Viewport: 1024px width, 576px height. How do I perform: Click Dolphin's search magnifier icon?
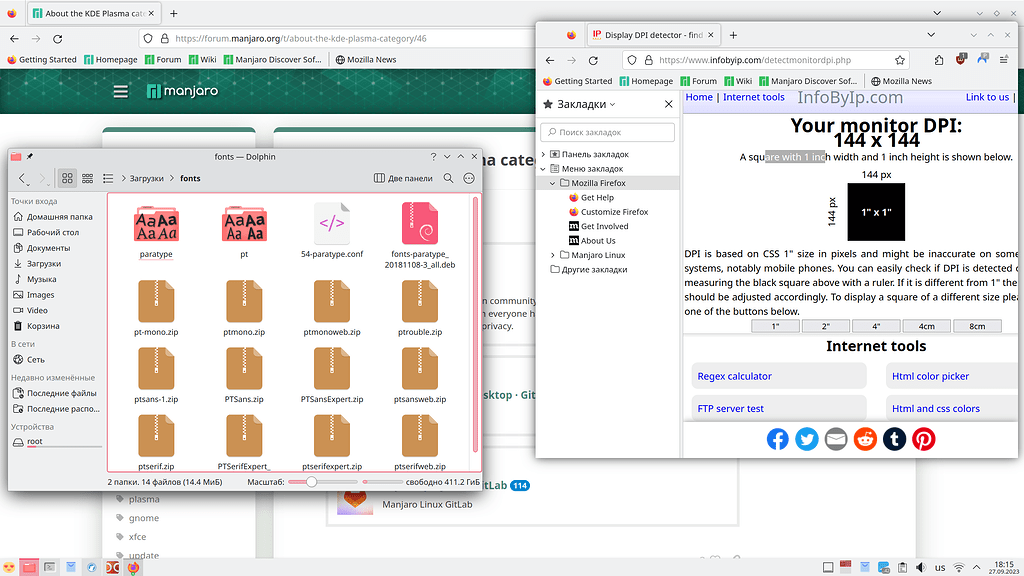(x=448, y=178)
